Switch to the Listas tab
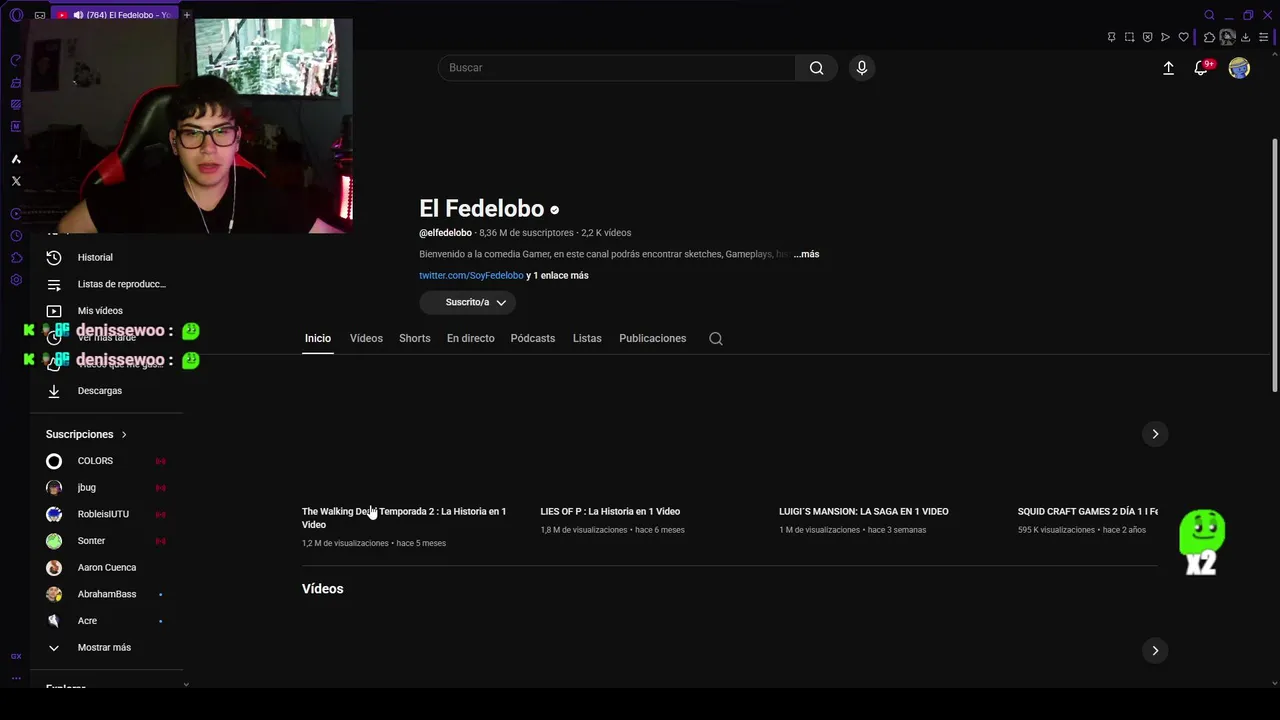 click(587, 339)
